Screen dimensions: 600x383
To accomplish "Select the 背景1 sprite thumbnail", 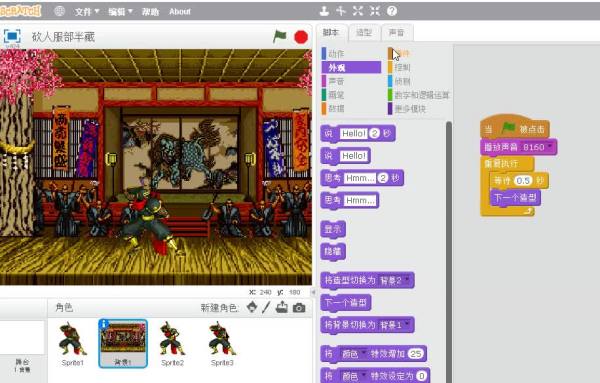I will (x=123, y=343).
